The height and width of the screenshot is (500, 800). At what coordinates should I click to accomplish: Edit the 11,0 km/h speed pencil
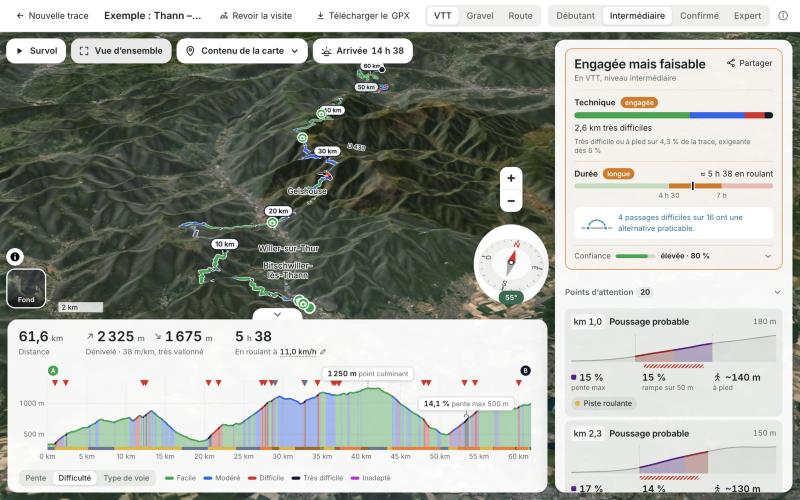coord(323,352)
